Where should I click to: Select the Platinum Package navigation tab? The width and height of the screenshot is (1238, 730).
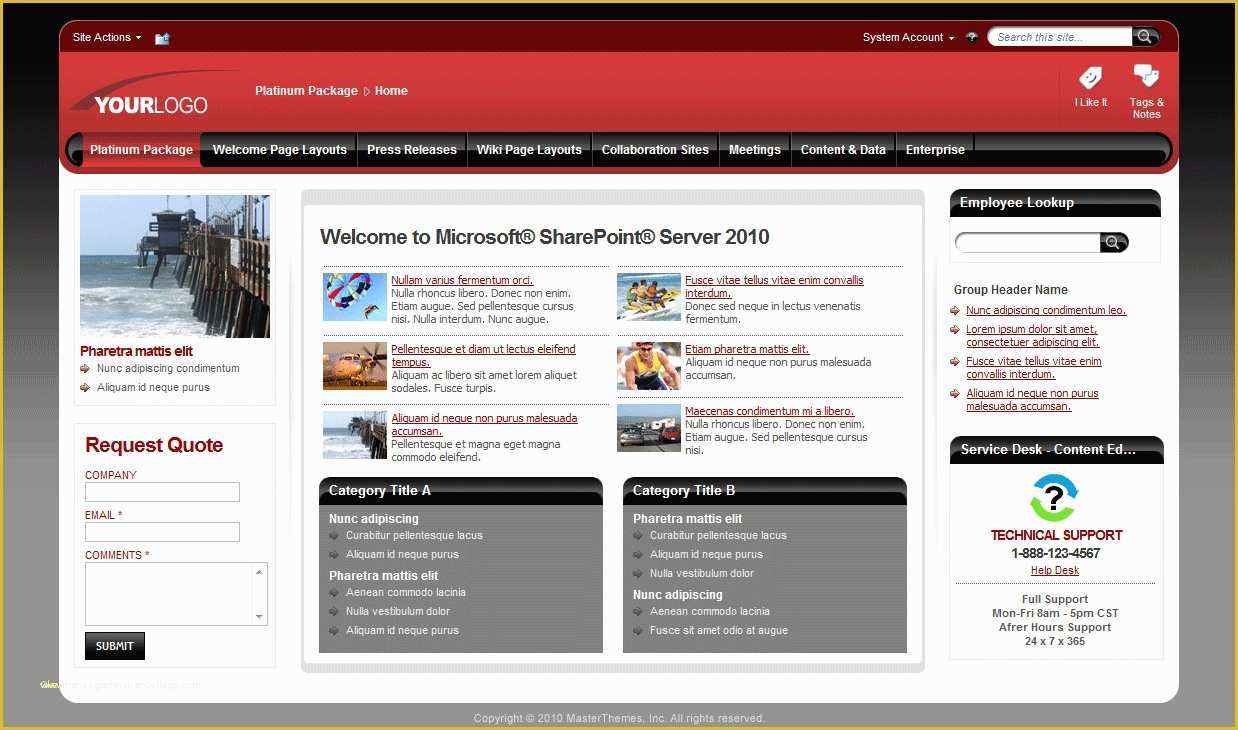click(141, 150)
